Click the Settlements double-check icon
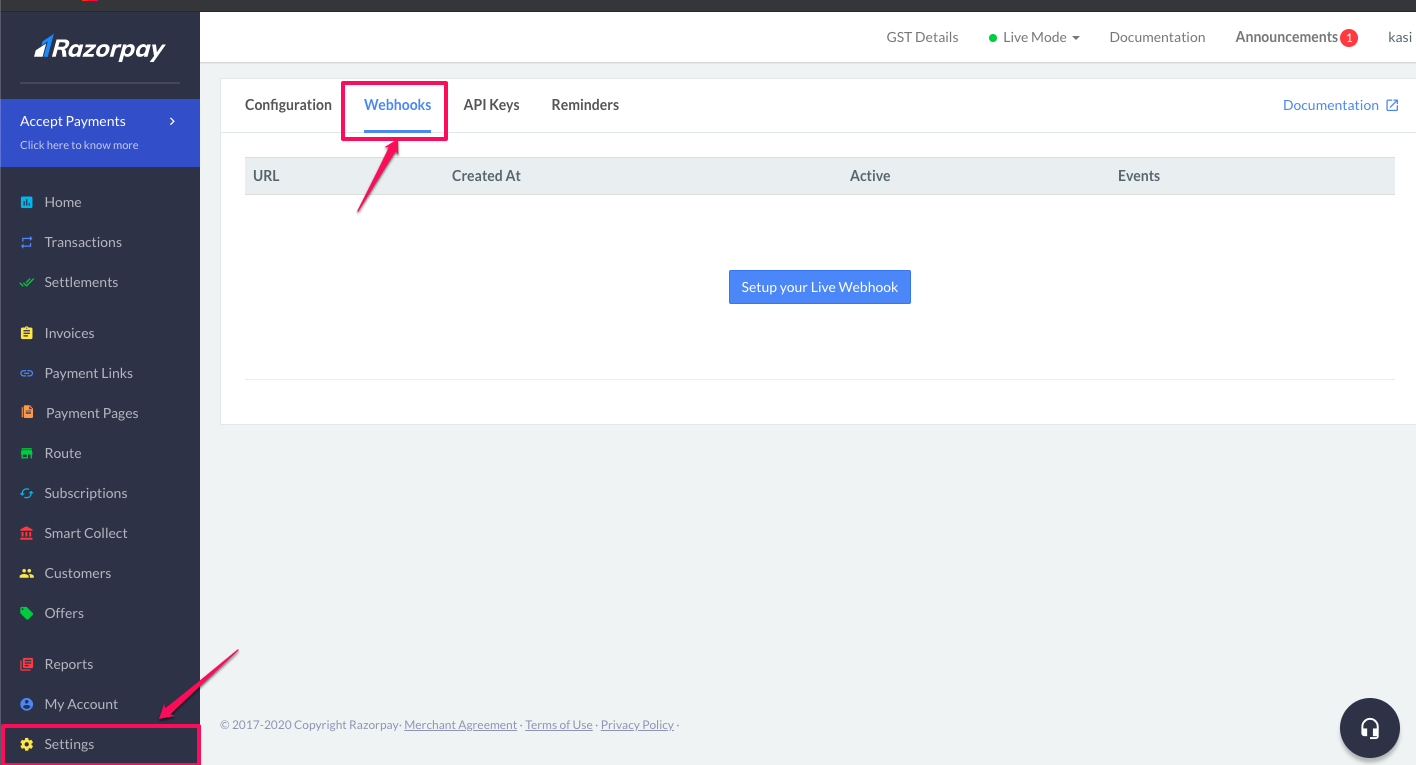 coord(27,282)
